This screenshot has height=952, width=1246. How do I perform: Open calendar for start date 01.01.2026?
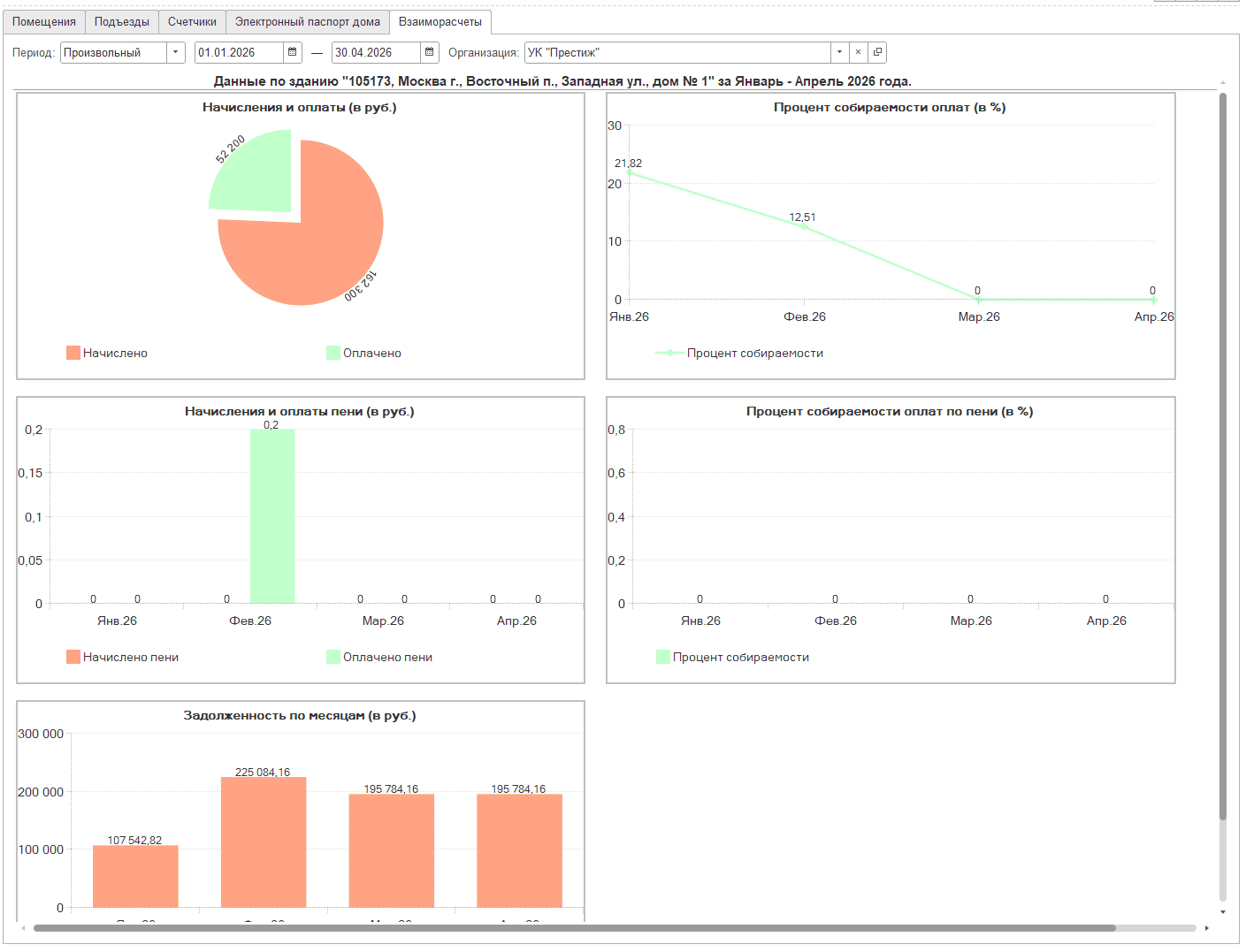coord(293,52)
